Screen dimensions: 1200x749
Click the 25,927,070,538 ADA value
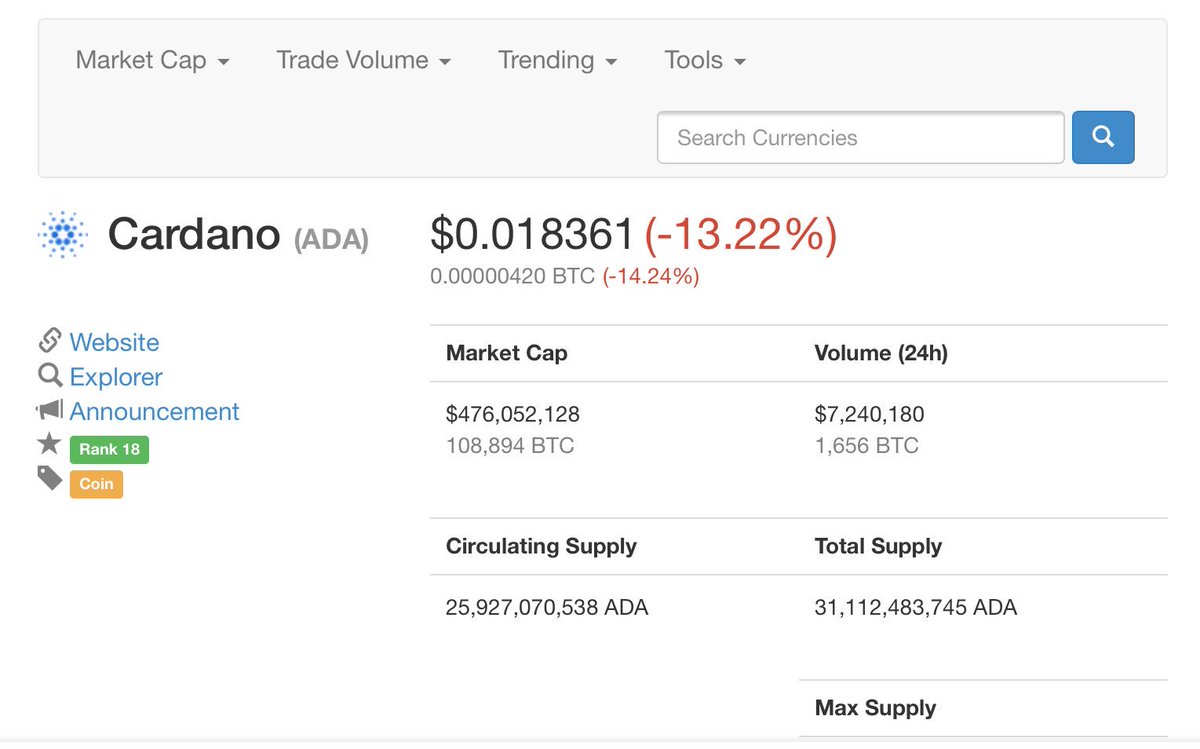(547, 607)
